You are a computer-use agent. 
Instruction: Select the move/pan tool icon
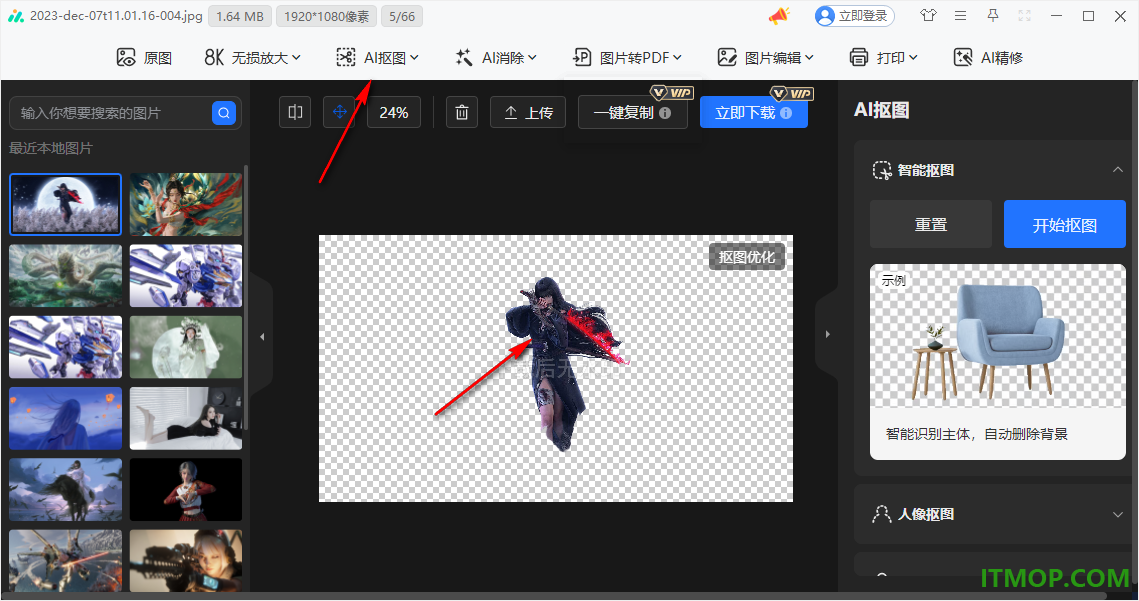[x=339, y=112]
